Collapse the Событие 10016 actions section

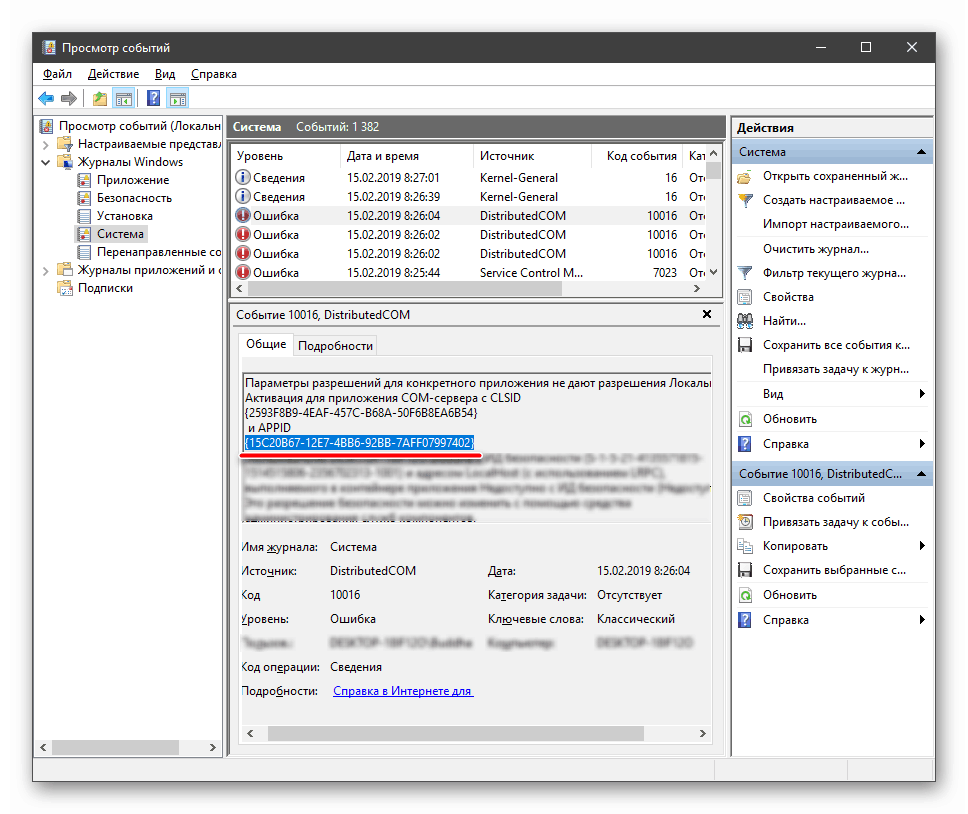pyautogui.click(x=921, y=474)
